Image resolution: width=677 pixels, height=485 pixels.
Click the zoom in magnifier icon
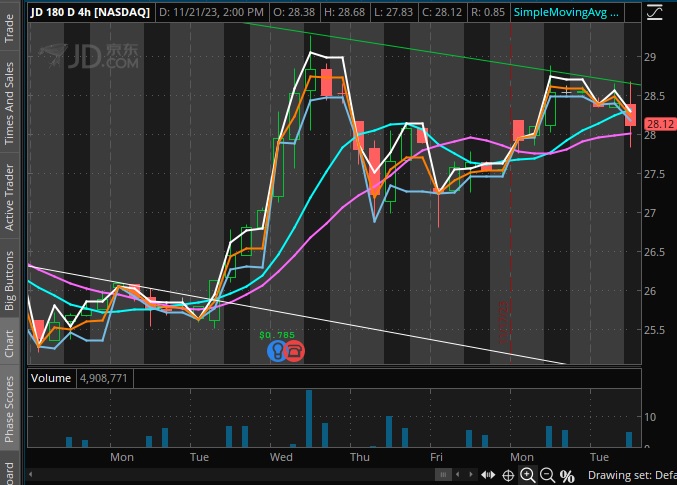point(530,475)
